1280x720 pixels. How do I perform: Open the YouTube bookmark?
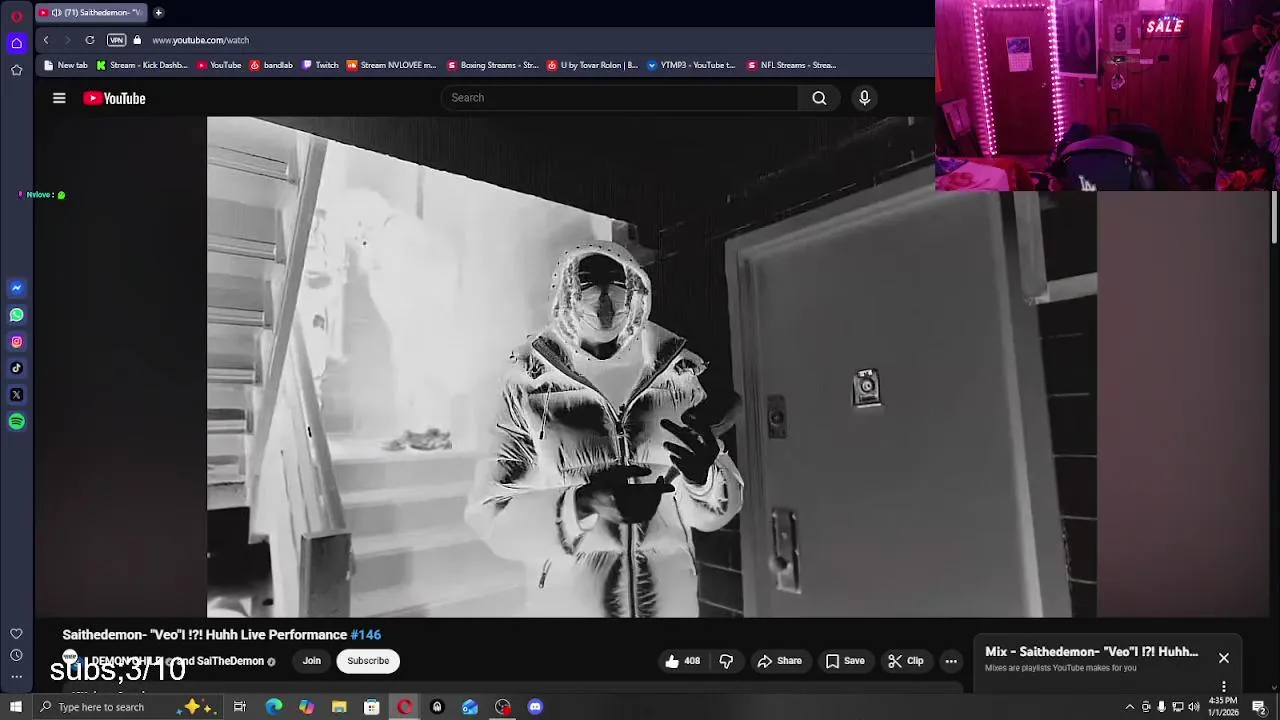[x=219, y=65]
